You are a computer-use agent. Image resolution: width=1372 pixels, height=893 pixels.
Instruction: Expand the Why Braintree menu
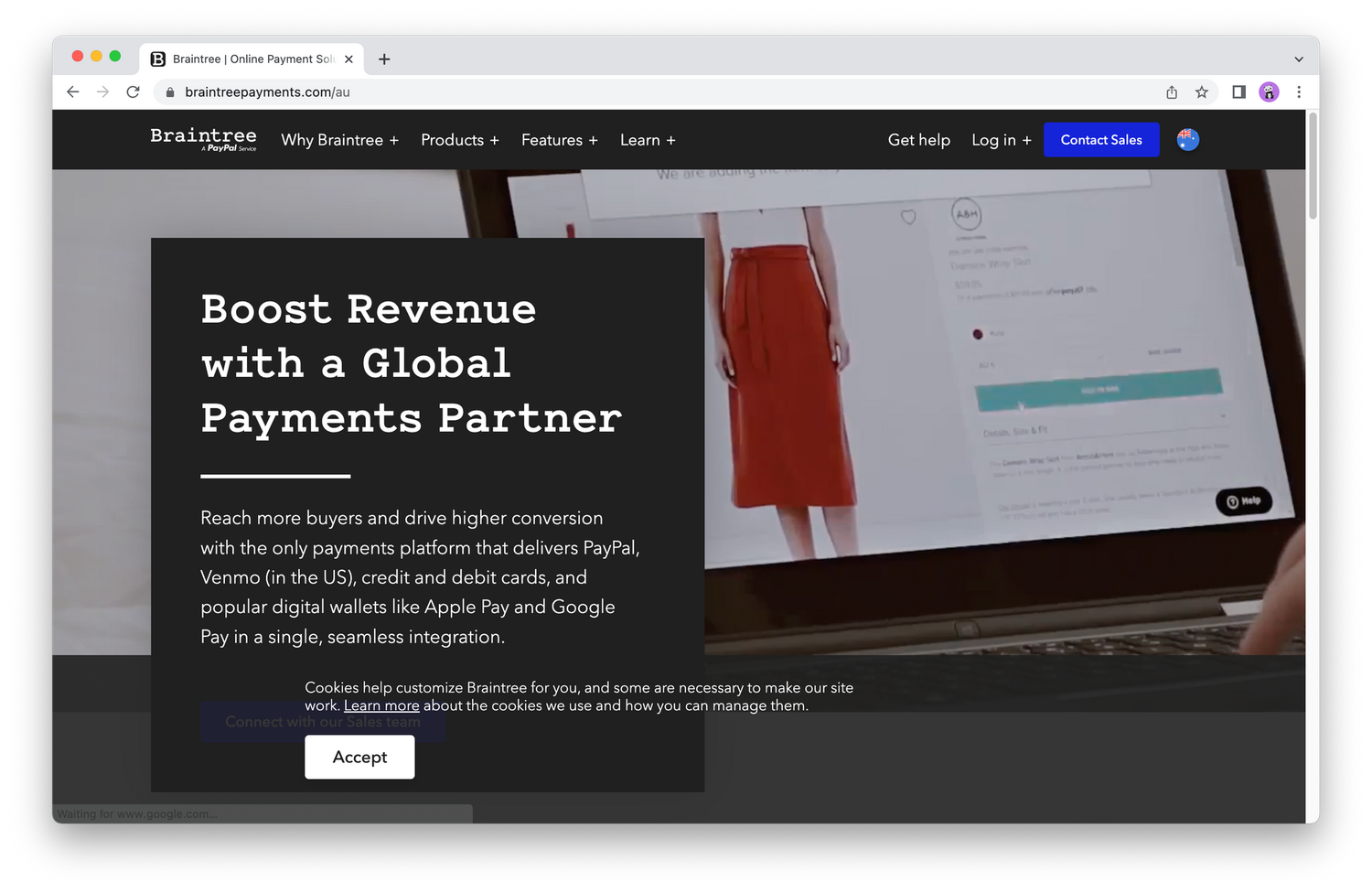tap(339, 140)
